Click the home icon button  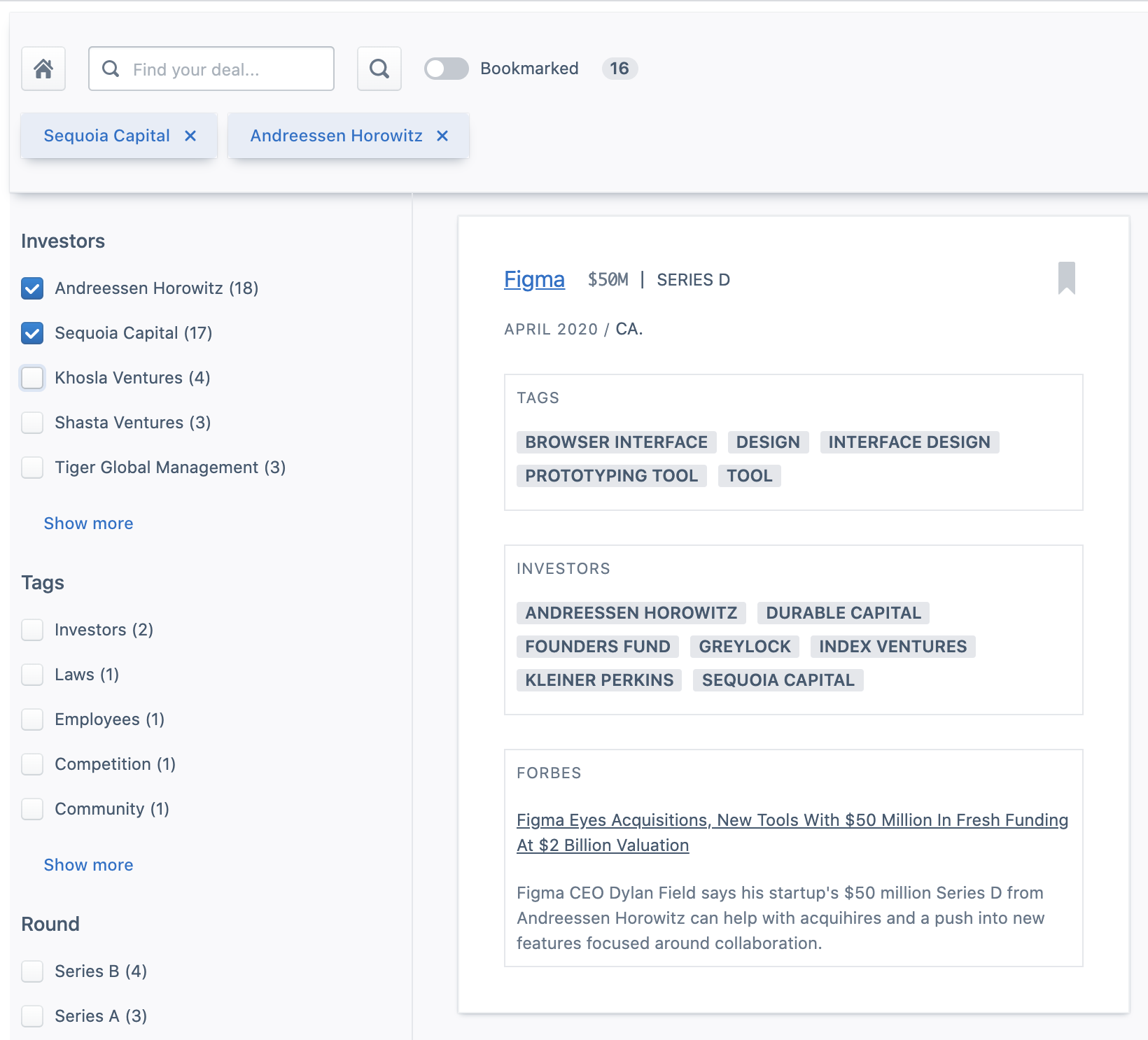pos(43,69)
